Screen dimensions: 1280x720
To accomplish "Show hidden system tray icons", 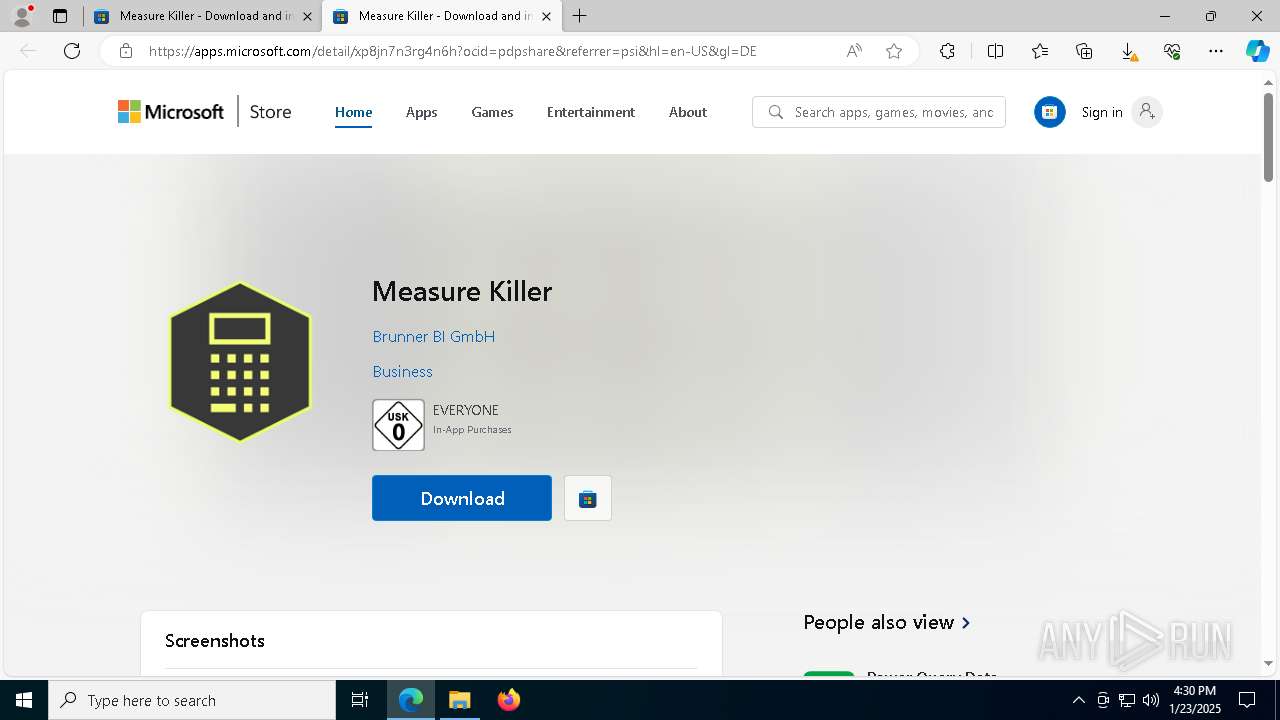I will click(x=1078, y=700).
